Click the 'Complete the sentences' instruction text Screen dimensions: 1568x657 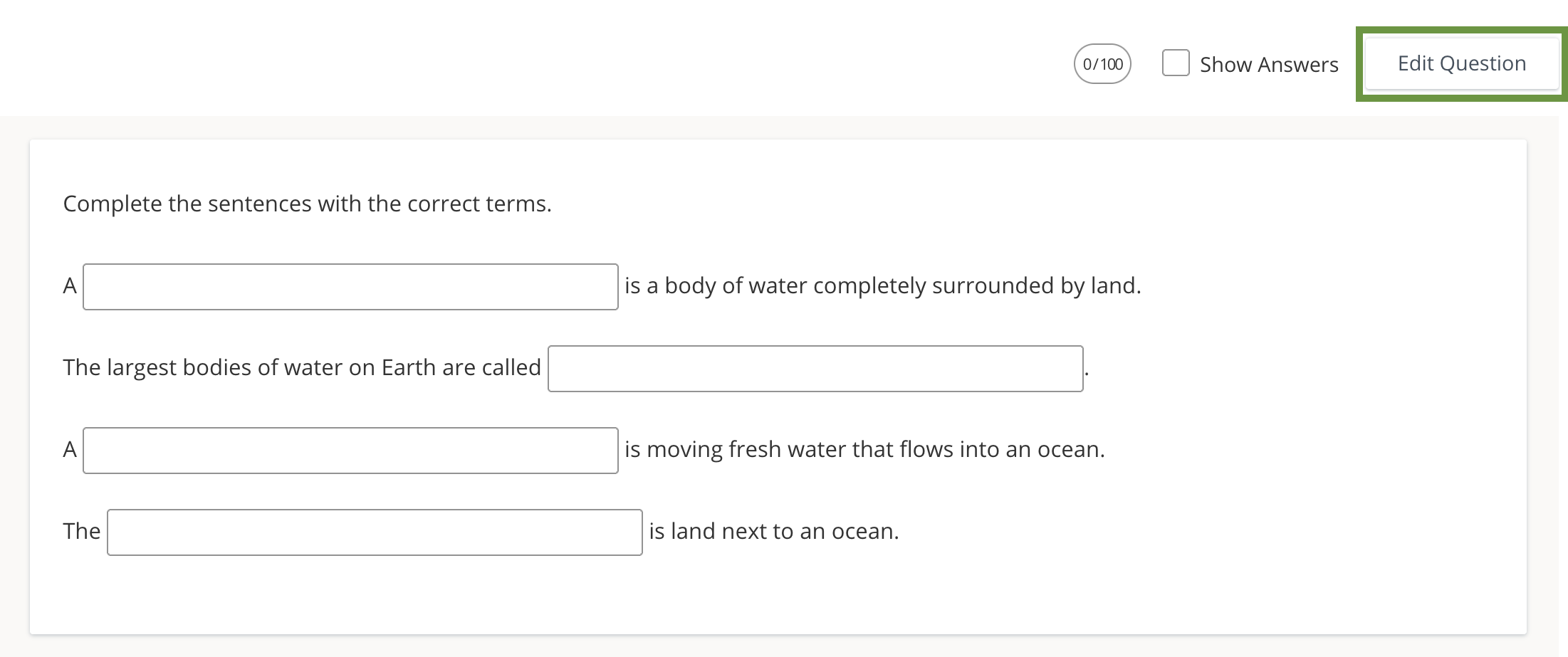tap(307, 204)
